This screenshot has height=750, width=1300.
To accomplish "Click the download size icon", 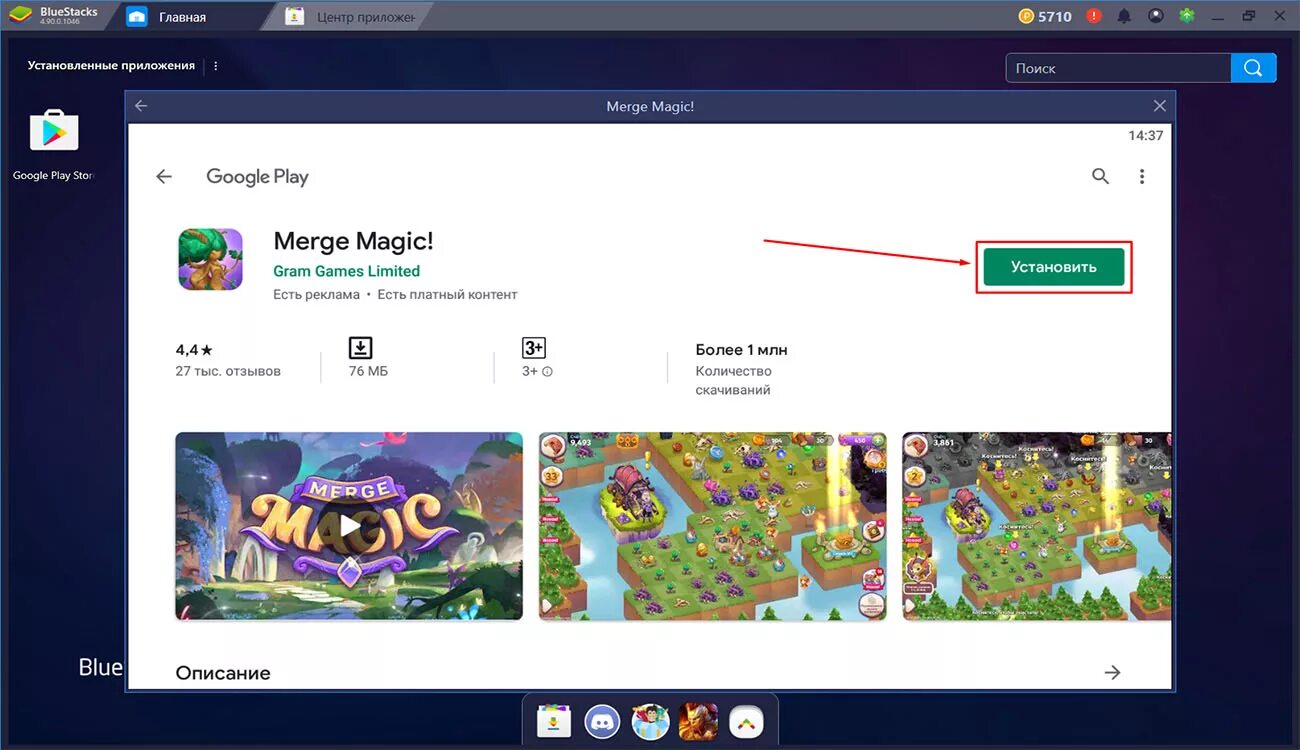I will pyautogui.click(x=360, y=348).
